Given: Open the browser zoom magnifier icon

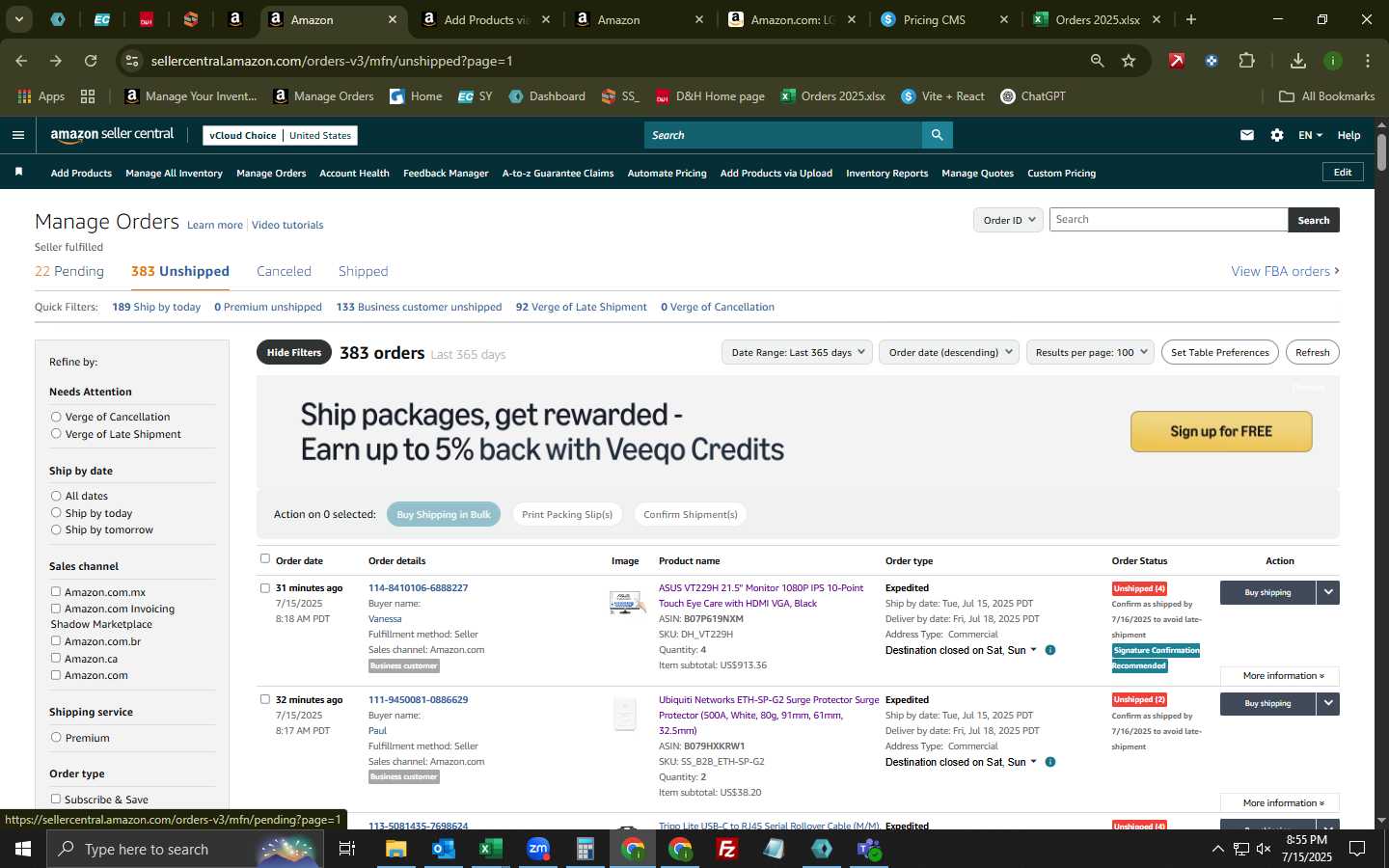Looking at the screenshot, I should point(1097,61).
